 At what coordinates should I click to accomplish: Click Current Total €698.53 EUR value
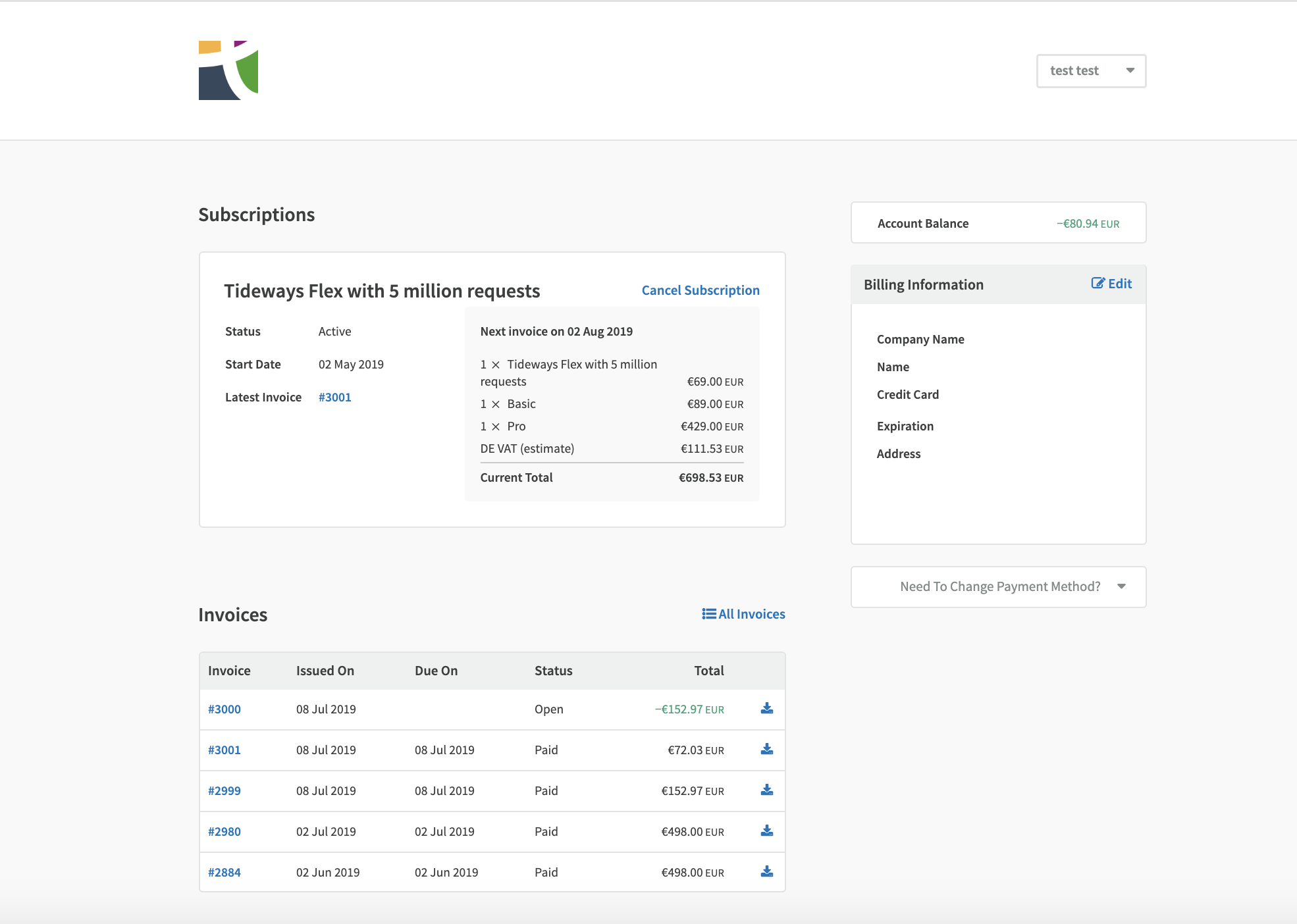711,478
